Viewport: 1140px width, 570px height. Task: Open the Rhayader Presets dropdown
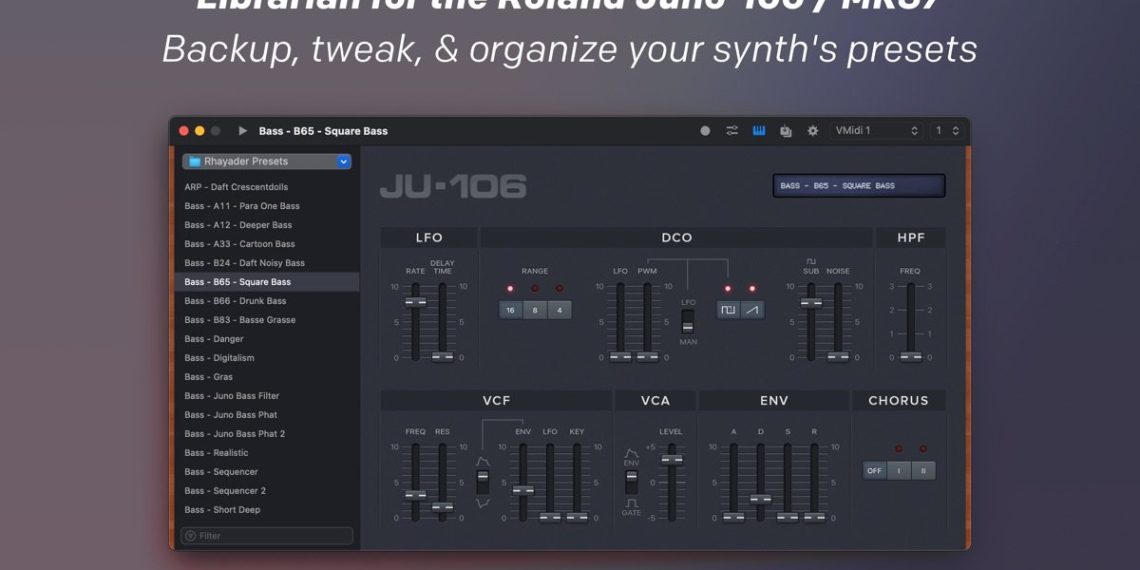pyautogui.click(x=266, y=161)
